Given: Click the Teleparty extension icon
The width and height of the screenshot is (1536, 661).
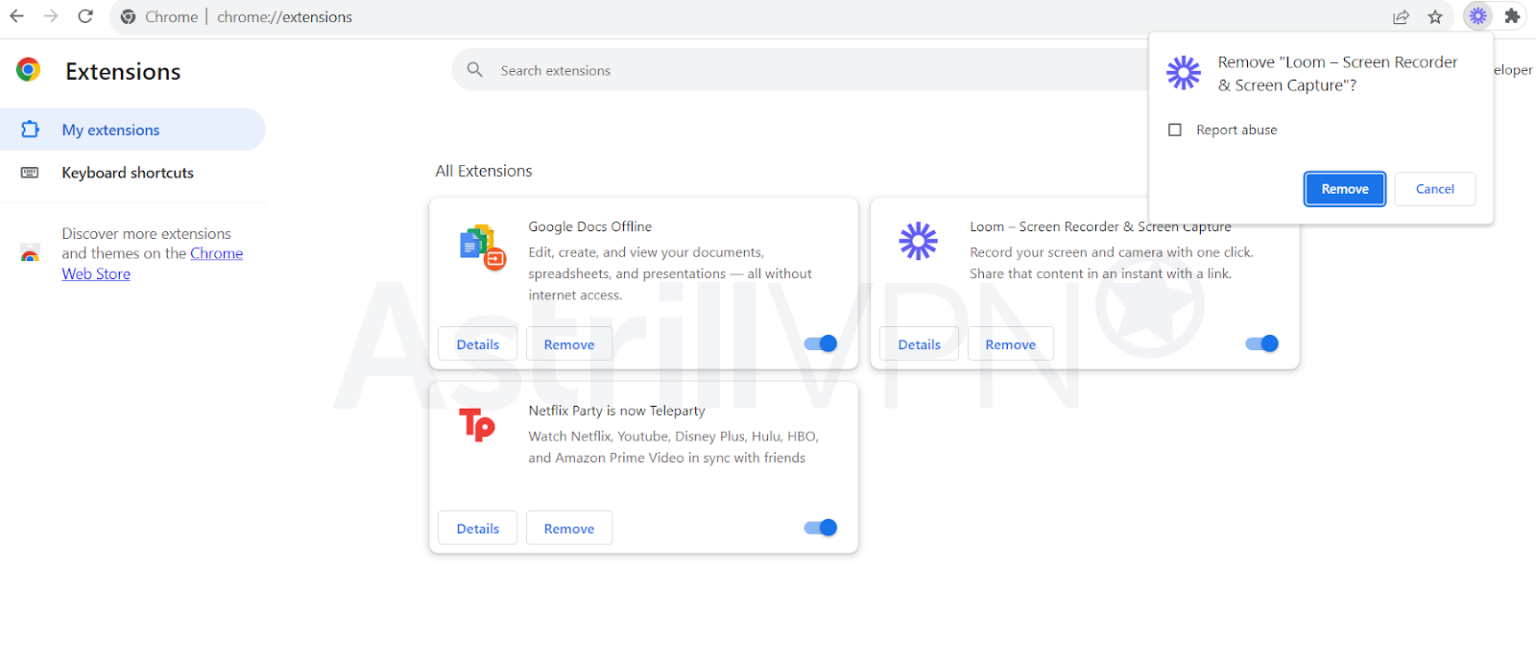Looking at the screenshot, I should pyautogui.click(x=478, y=425).
